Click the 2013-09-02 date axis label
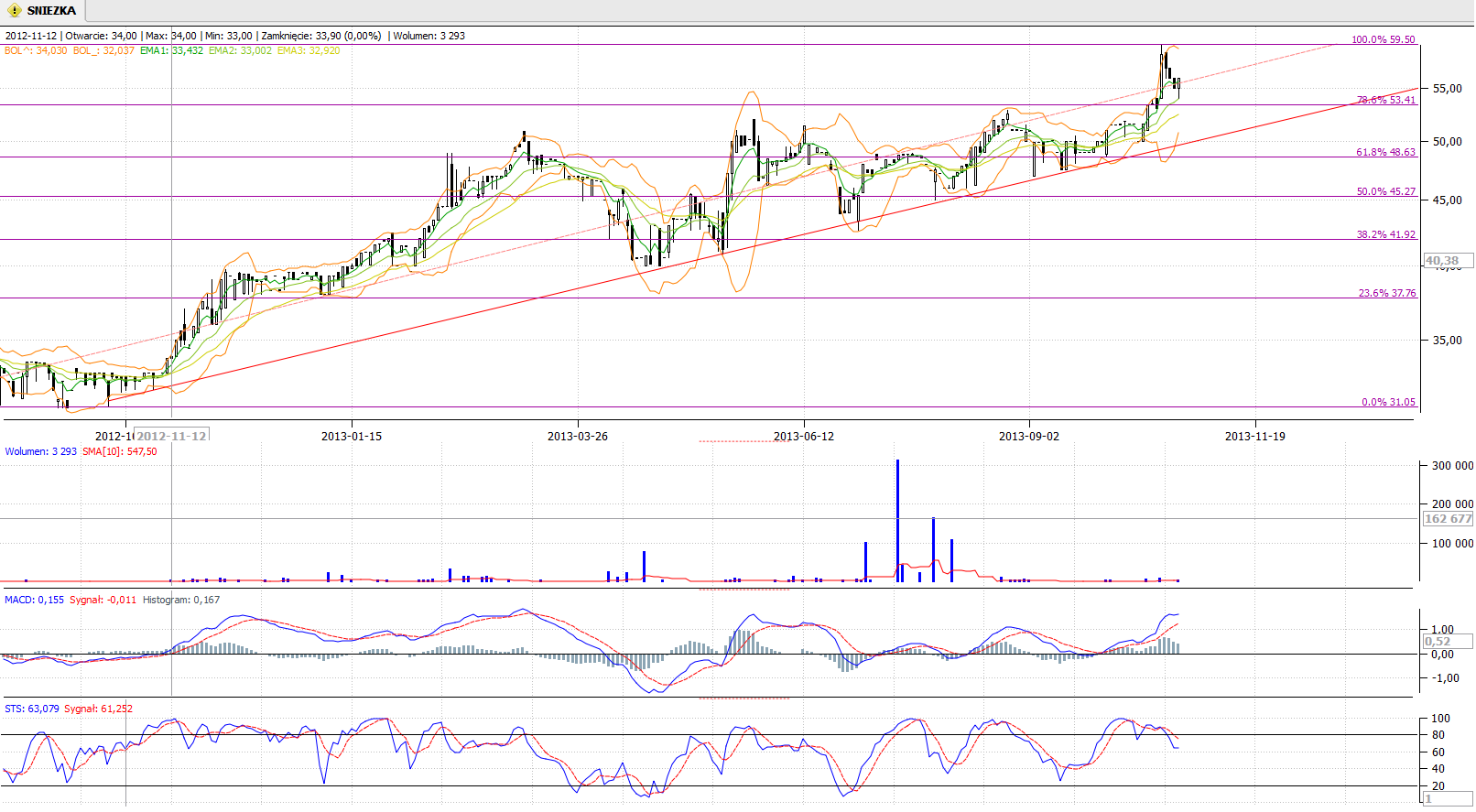1476x812 pixels. tap(1029, 436)
